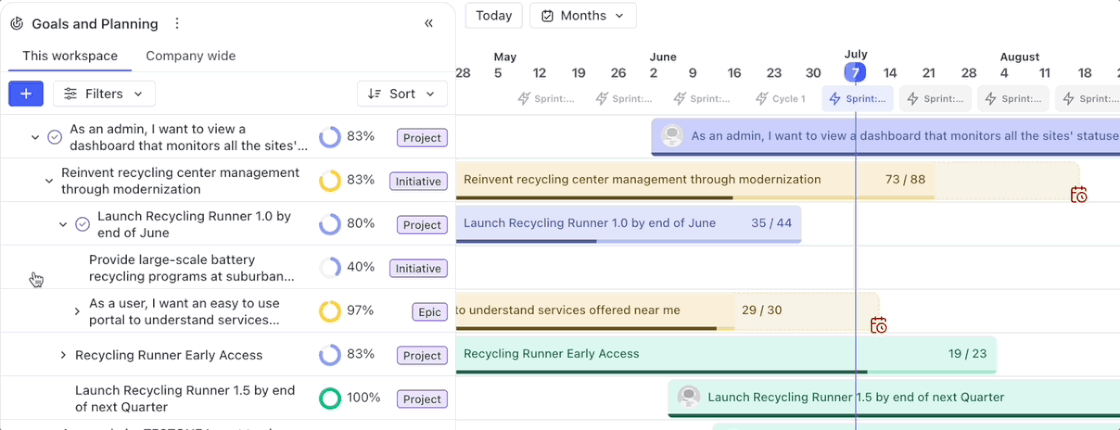Open the Filters button
1120x430 pixels.
(x=104, y=93)
